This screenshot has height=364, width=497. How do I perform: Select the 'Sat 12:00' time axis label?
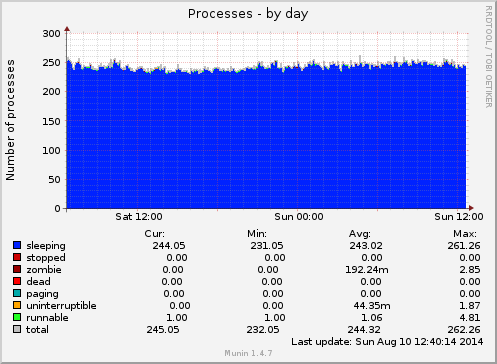[139, 217]
